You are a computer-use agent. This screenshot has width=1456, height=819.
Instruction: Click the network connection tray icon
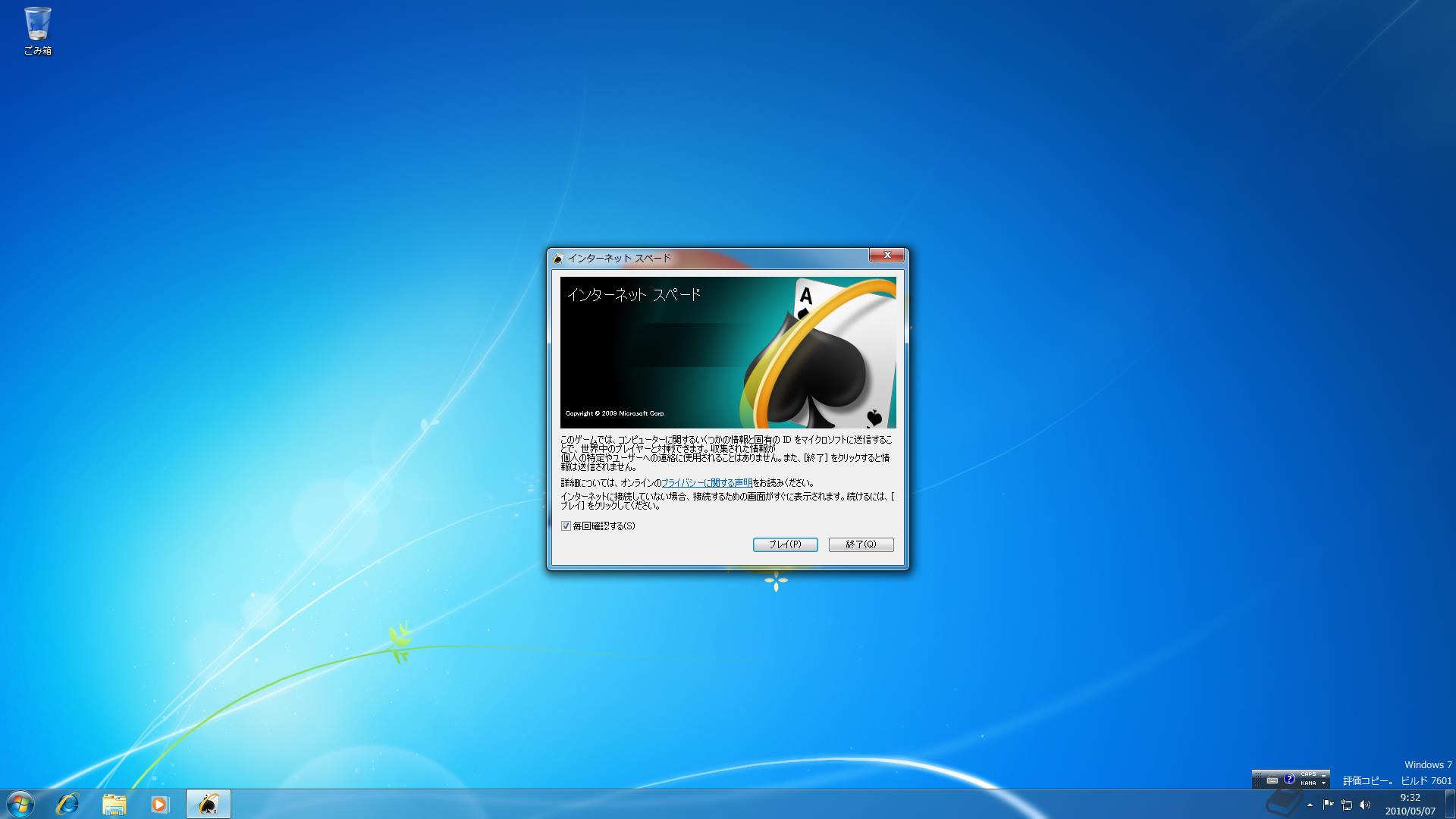click(x=1347, y=805)
